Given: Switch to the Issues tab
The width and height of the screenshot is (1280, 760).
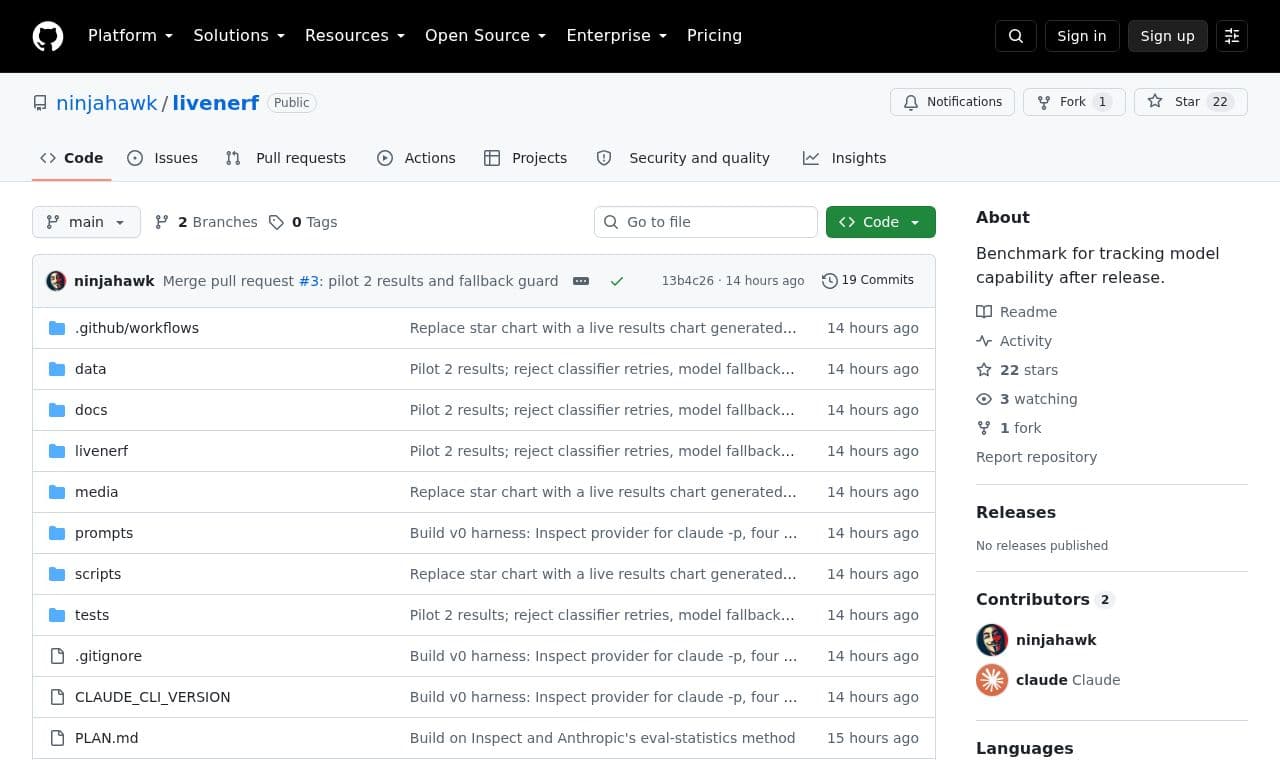Looking at the screenshot, I should tap(163, 158).
